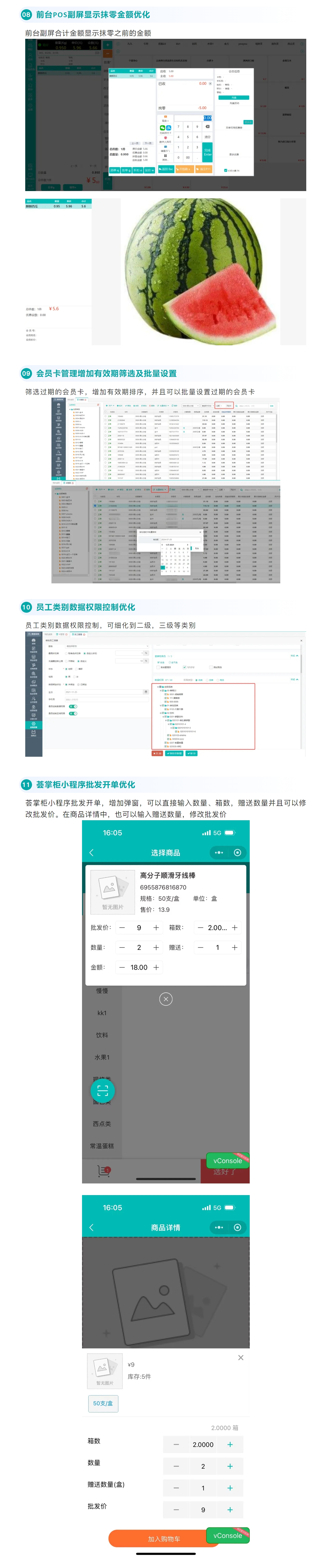This screenshot has width=323, height=1568.
Task: Decrease 金额 in the popup
Action: click(122, 967)
